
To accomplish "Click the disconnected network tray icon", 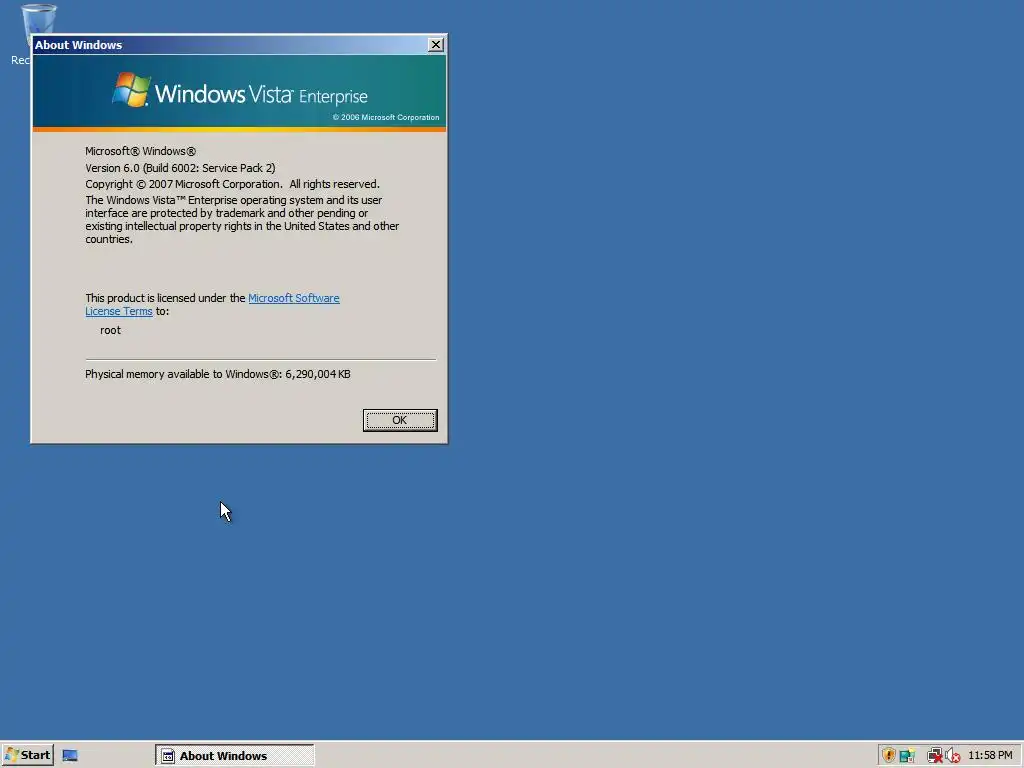I will [935, 756].
